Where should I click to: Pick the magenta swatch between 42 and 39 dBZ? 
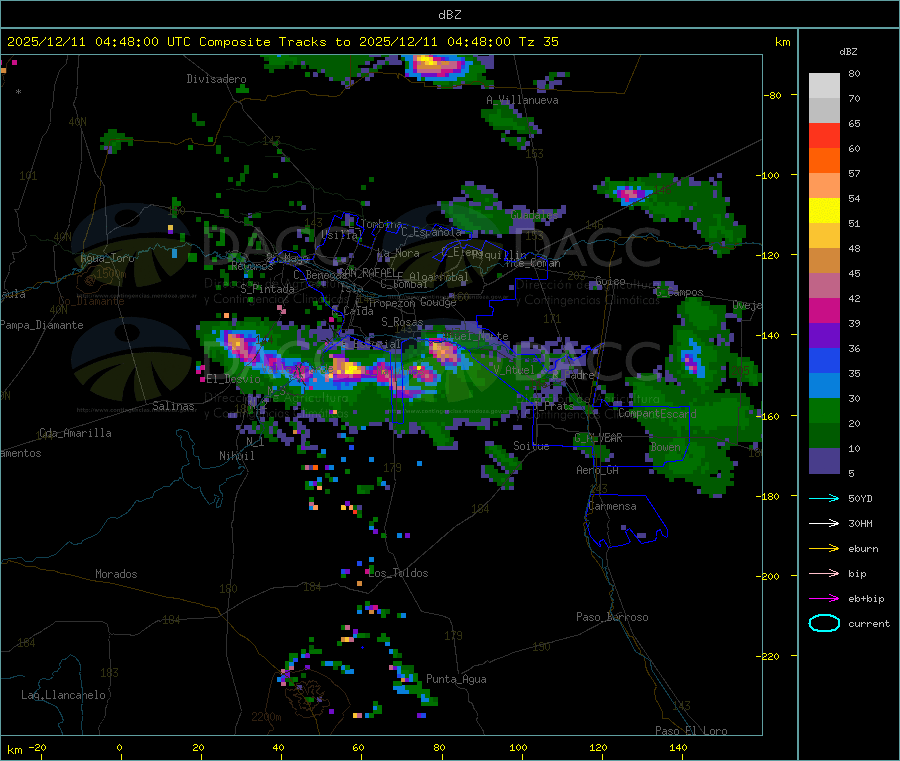[x=824, y=310]
